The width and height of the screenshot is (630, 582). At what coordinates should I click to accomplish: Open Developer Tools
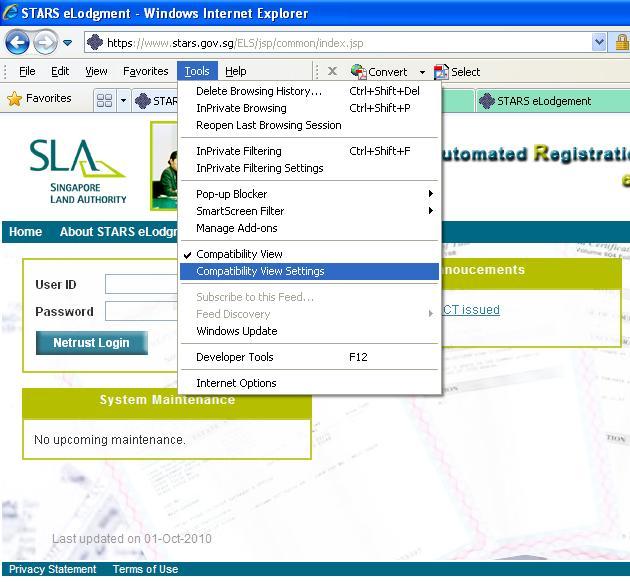tap(309, 357)
